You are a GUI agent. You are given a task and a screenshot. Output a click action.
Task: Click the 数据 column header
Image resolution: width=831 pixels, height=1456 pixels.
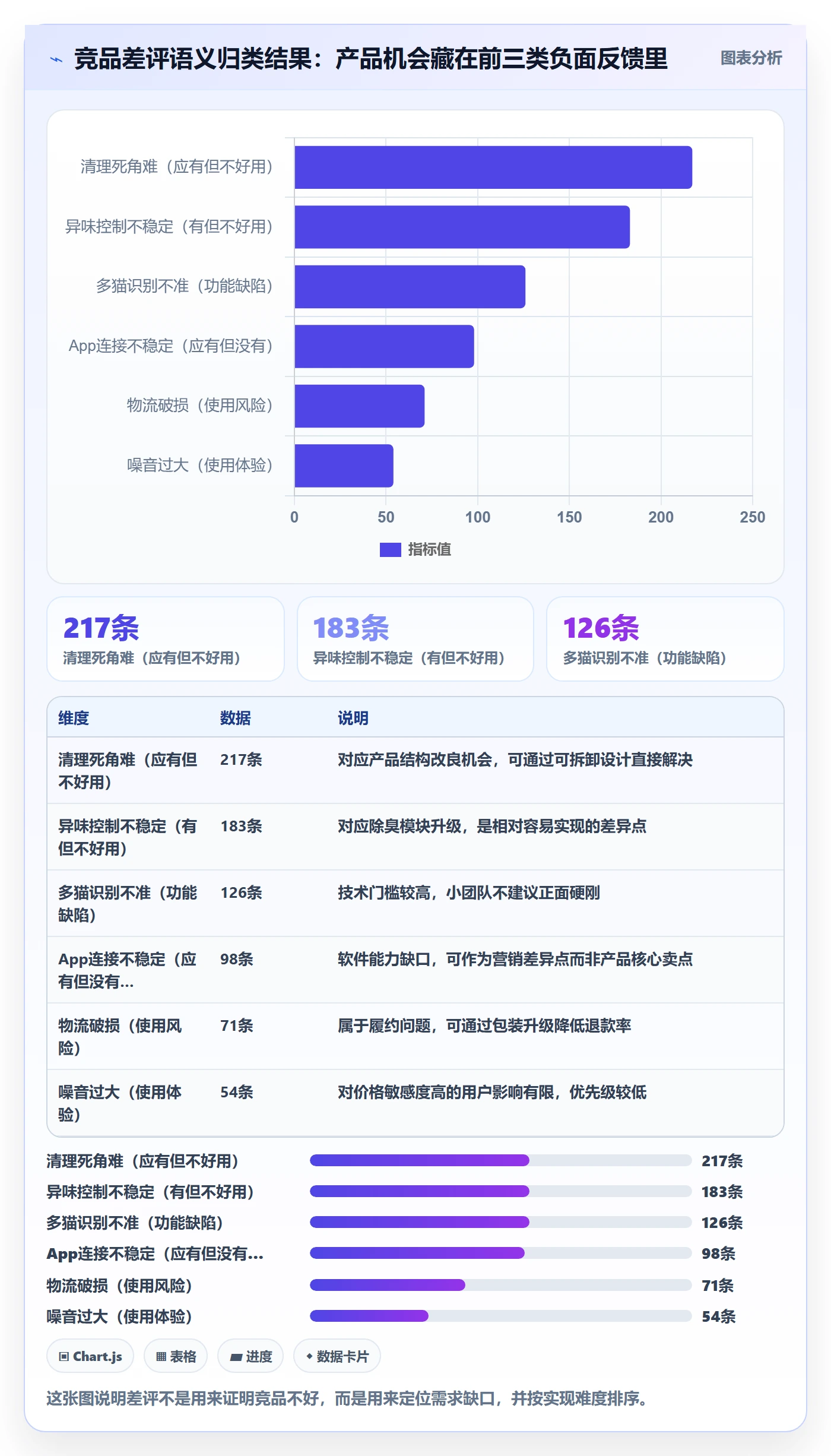236,718
